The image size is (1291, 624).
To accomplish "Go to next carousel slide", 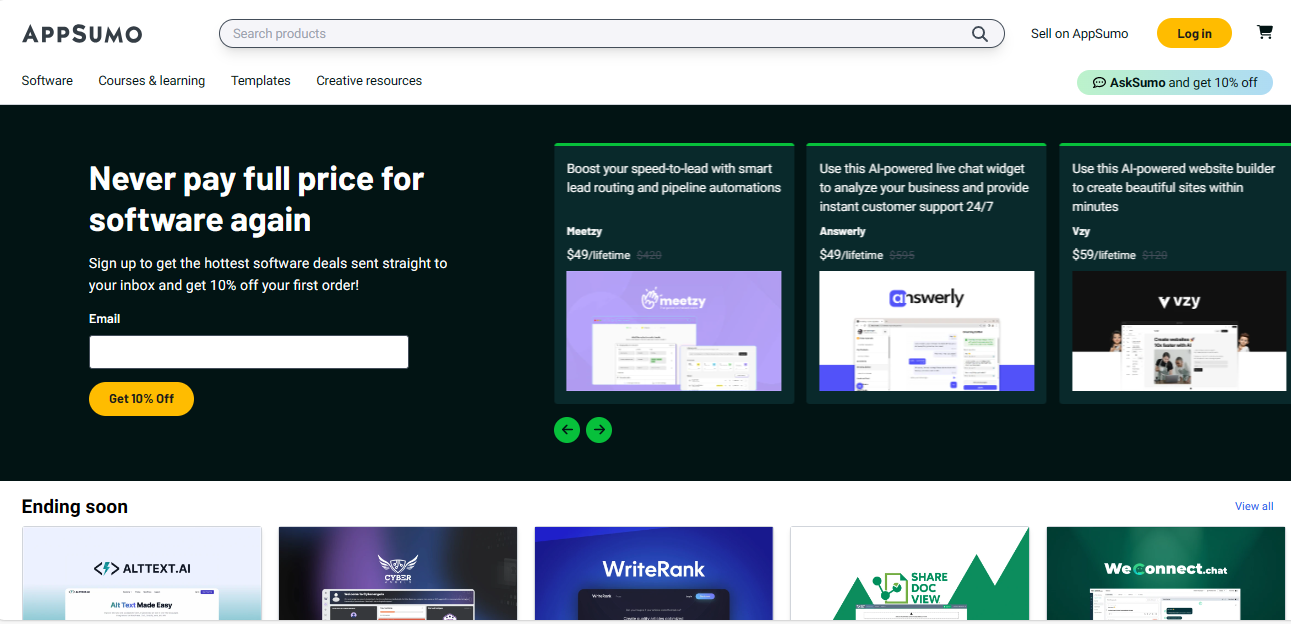I will coord(599,430).
